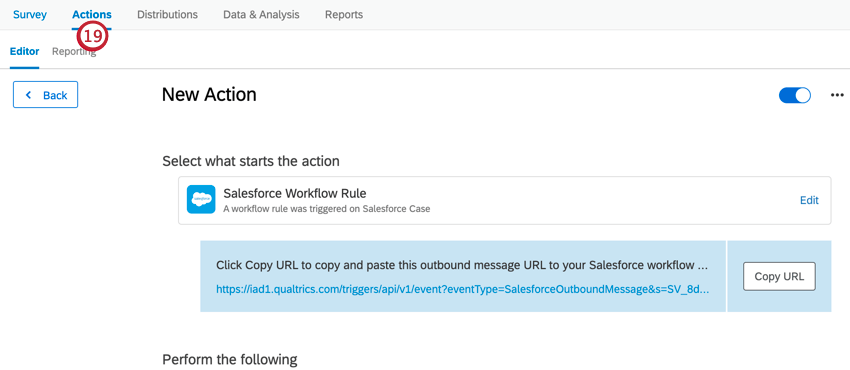This screenshot has height=370, width=850.
Task: Click the red circled 19 badge
Action: coord(92,36)
